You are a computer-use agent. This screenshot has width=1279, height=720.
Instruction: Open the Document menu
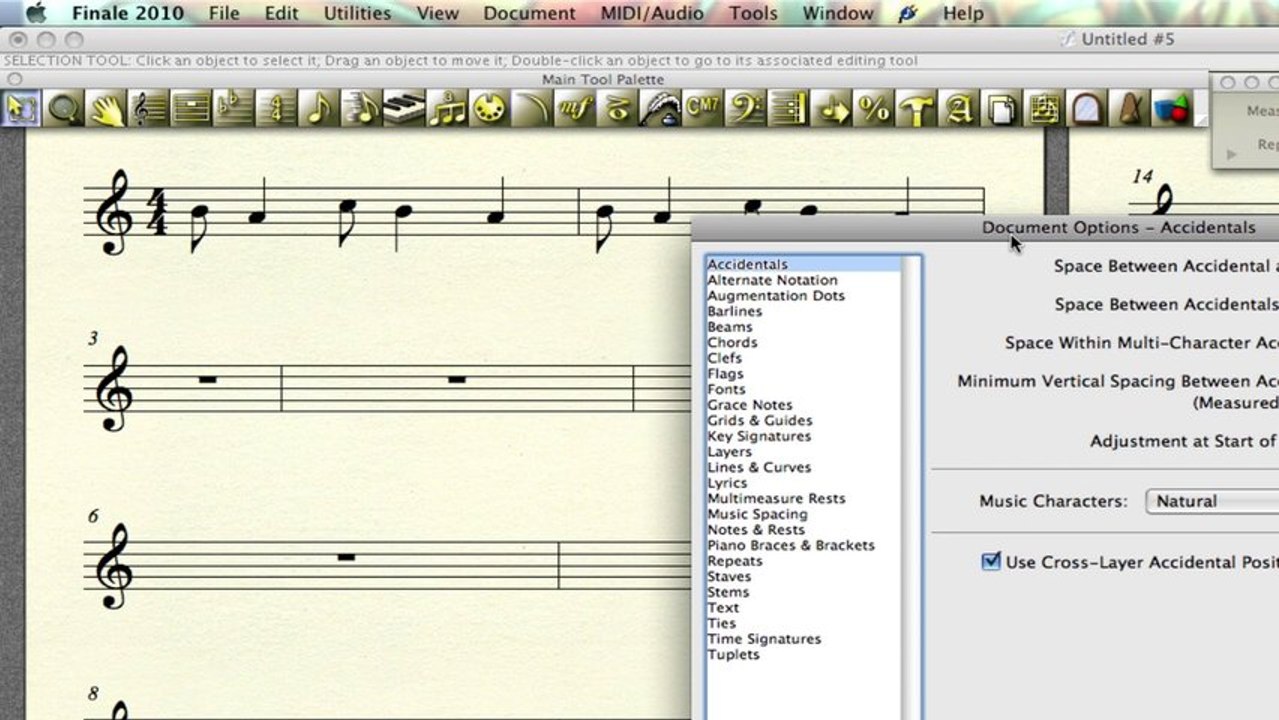tap(529, 13)
